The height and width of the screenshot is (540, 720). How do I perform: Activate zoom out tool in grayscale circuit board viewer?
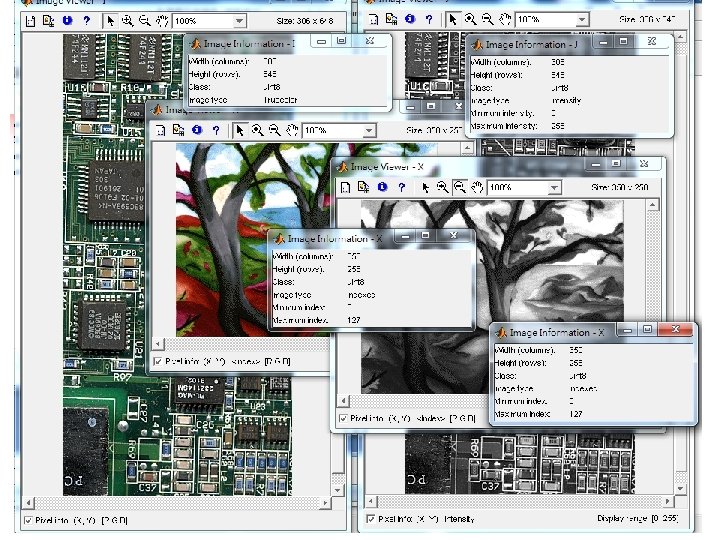coord(488,19)
